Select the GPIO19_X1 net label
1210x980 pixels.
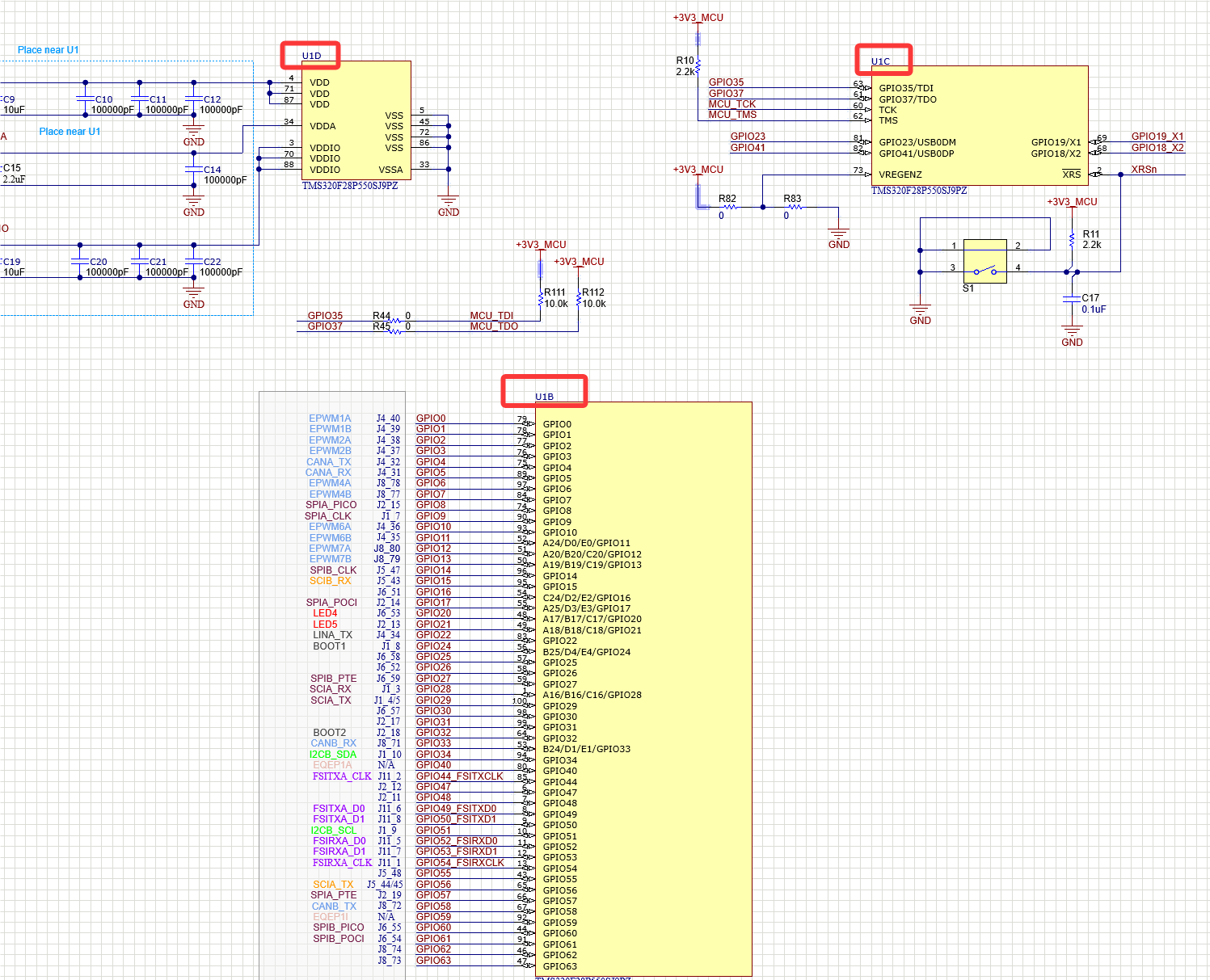coord(1157,137)
